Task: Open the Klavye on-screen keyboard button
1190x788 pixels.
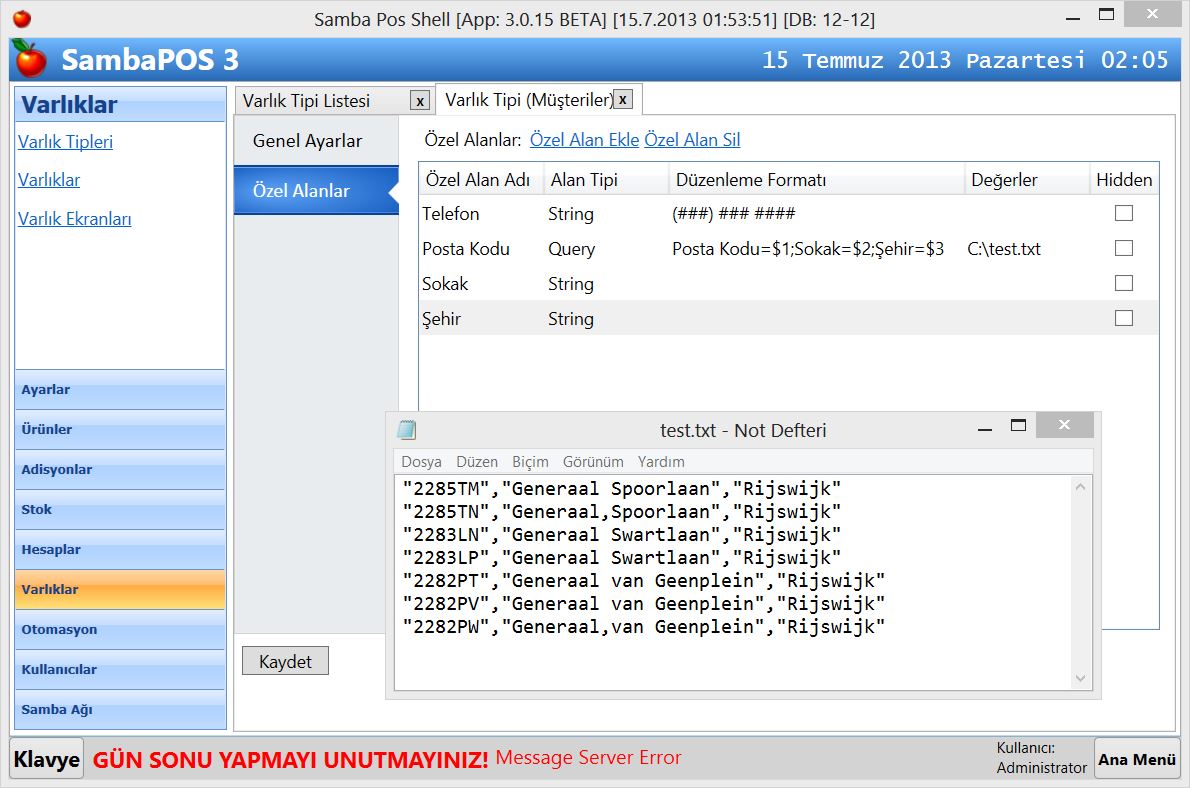Action: (x=46, y=759)
